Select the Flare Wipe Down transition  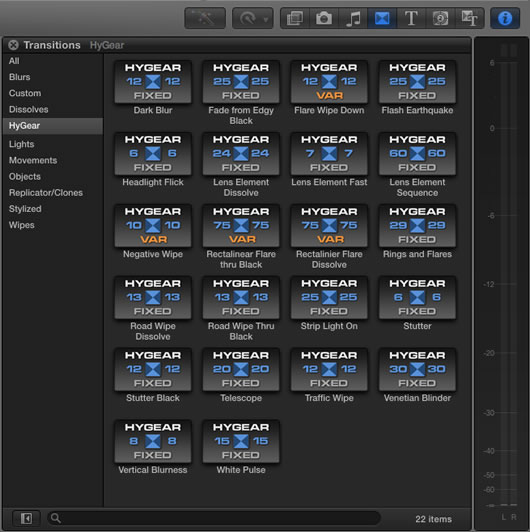(x=329, y=82)
